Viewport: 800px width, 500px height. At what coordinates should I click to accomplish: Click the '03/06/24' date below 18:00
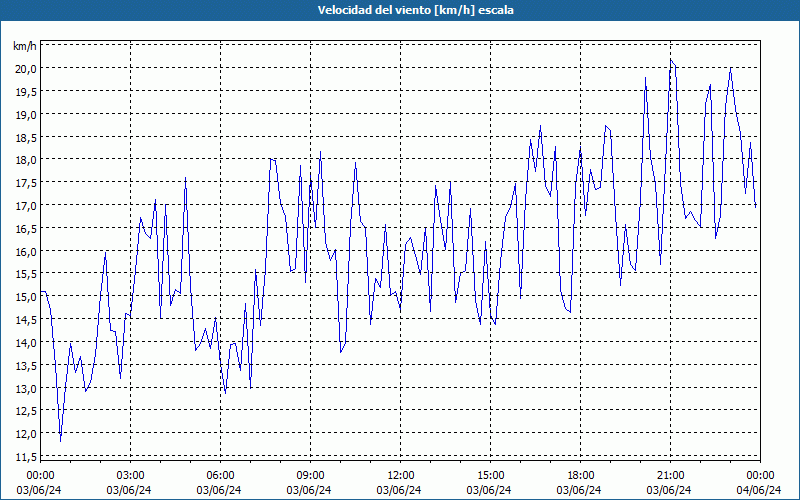(x=579, y=490)
